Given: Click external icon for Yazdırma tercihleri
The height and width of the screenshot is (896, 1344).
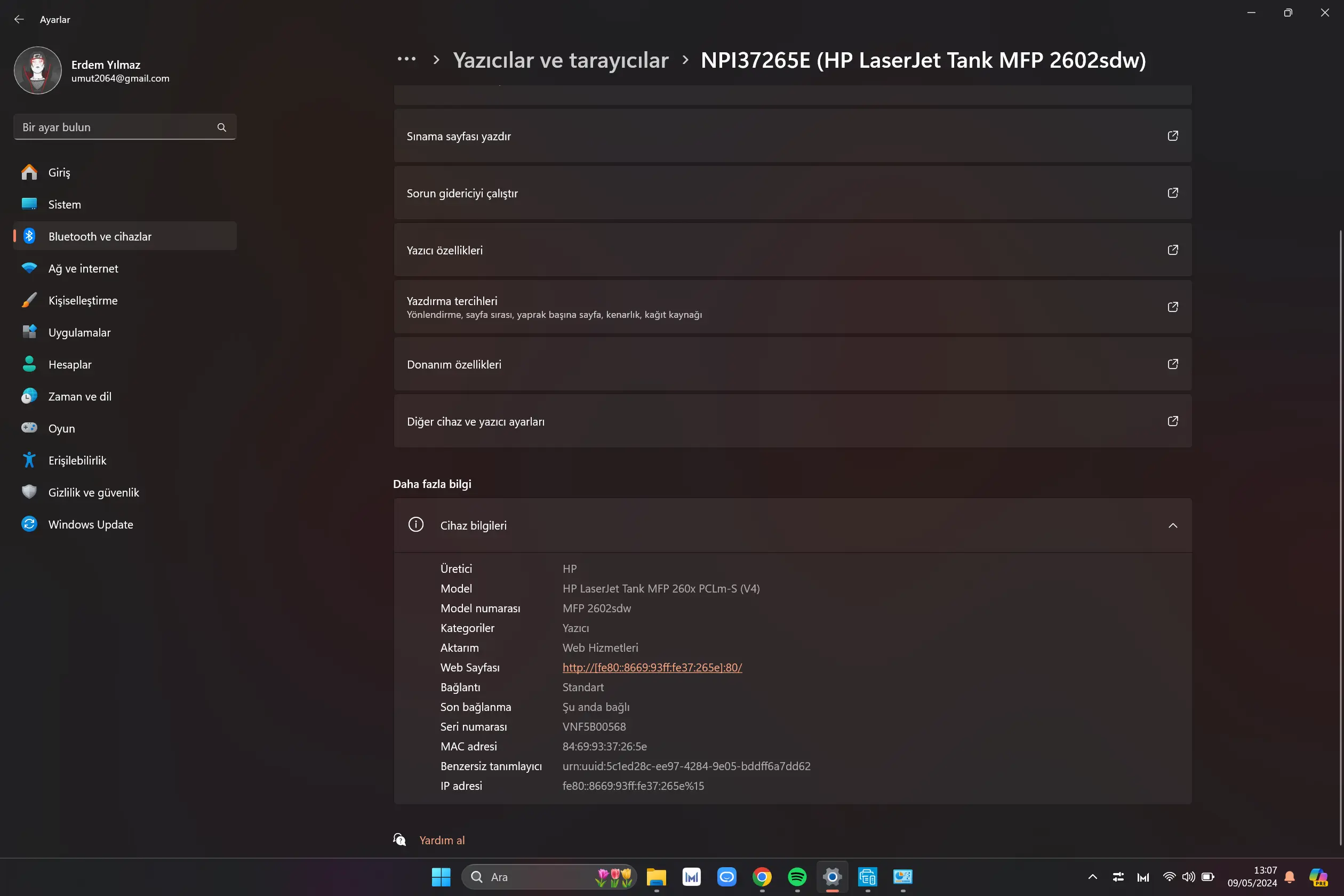Looking at the screenshot, I should pyautogui.click(x=1173, y=307).
